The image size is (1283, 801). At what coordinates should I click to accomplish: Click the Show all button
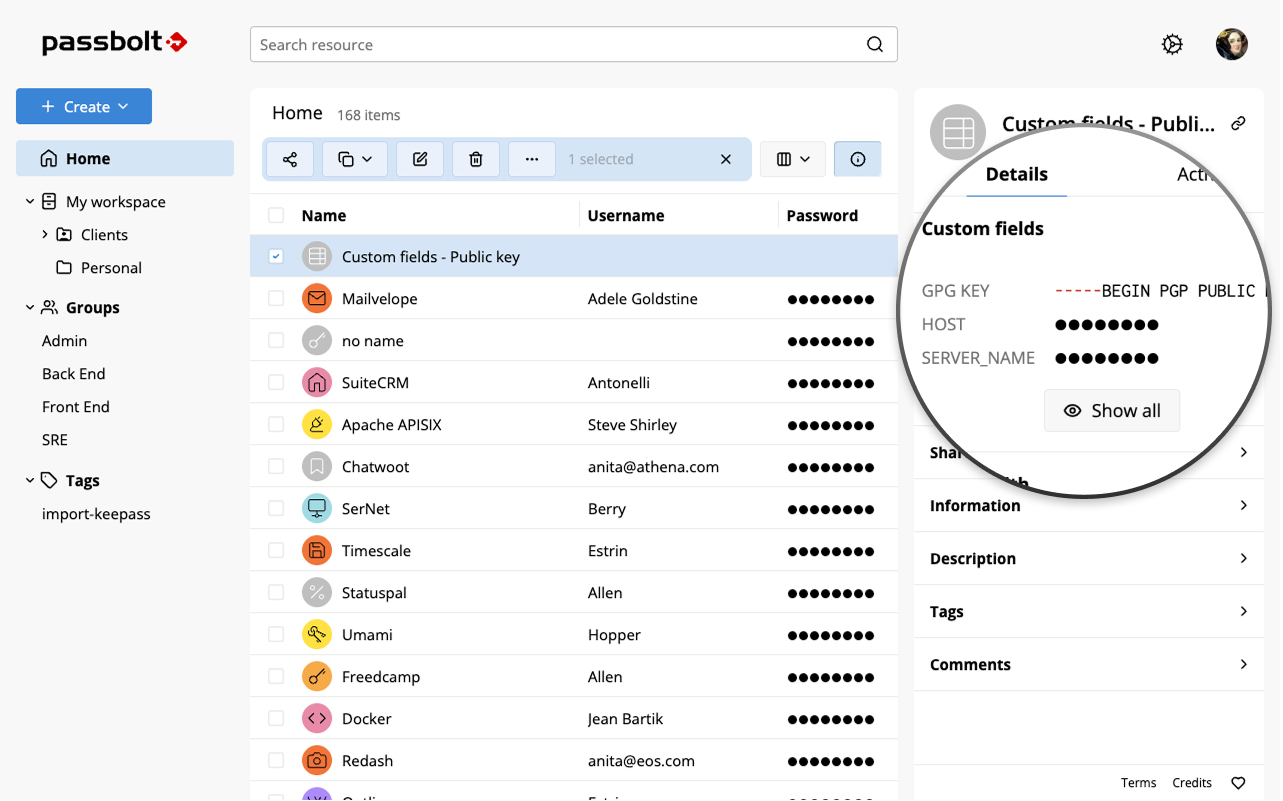point(1112,411)
